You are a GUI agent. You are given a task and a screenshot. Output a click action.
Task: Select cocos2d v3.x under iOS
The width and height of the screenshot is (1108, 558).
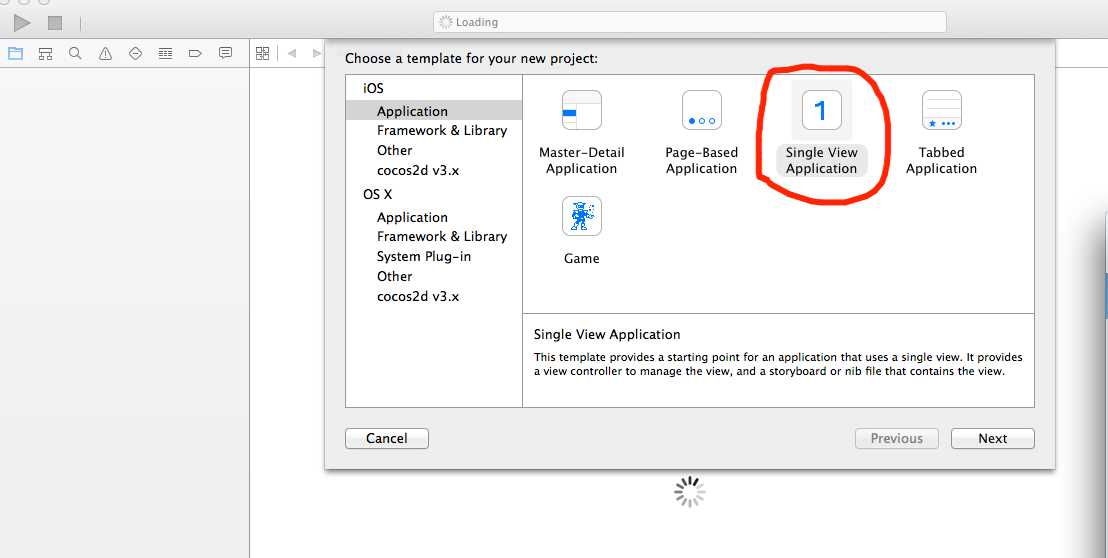(418, 170)
